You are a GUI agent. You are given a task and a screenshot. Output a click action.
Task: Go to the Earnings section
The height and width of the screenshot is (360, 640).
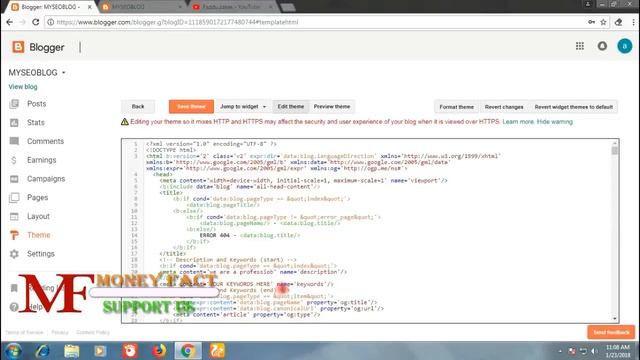coord(42,160)
